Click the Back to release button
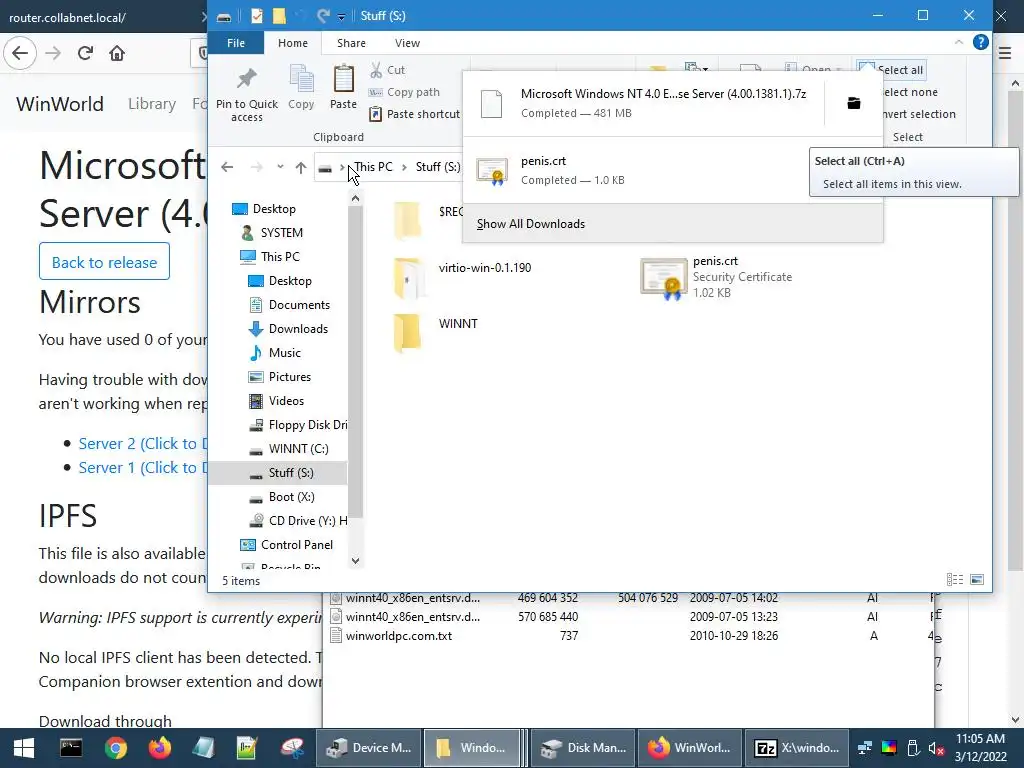 point(104,261)
